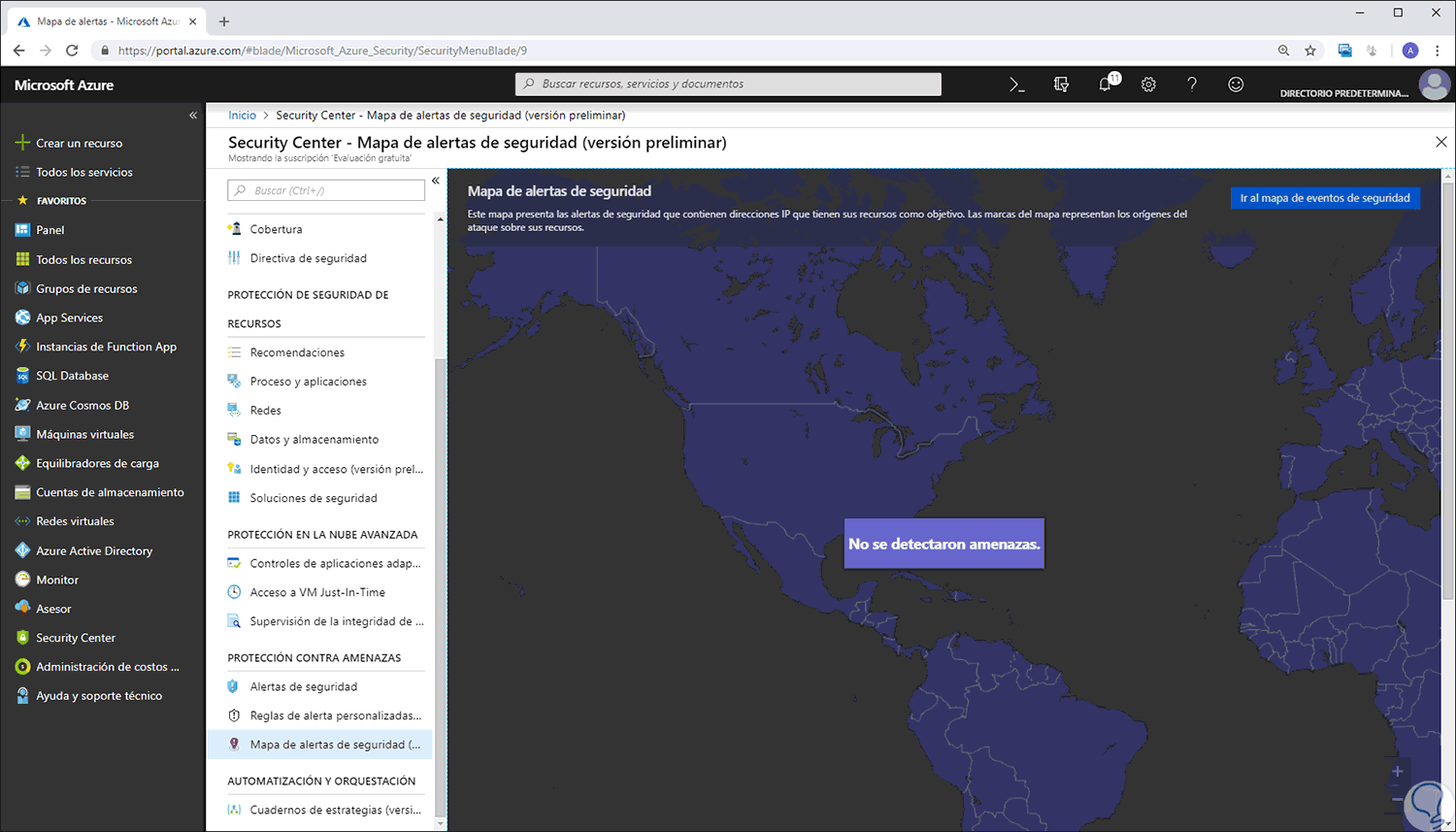This screenshot has width=1456, height=832.
Task: Click Todos los recursos grid icon
Action: [x=22, y=259]
